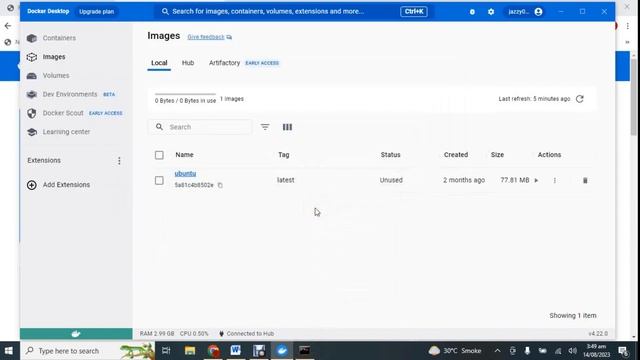Sort by Status column header

(391, 155)
